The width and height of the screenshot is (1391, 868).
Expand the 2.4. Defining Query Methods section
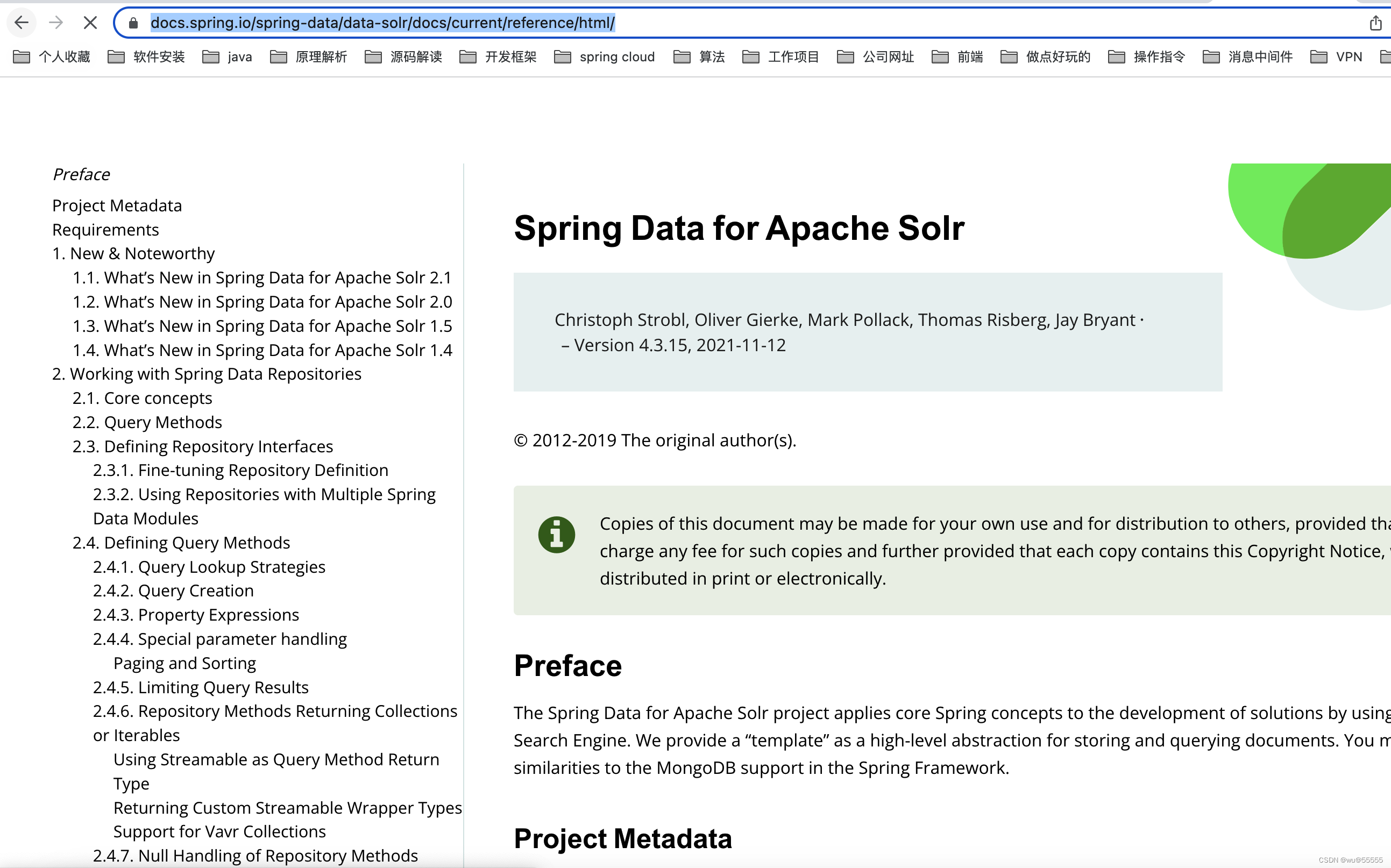click(x=181, y=542)
